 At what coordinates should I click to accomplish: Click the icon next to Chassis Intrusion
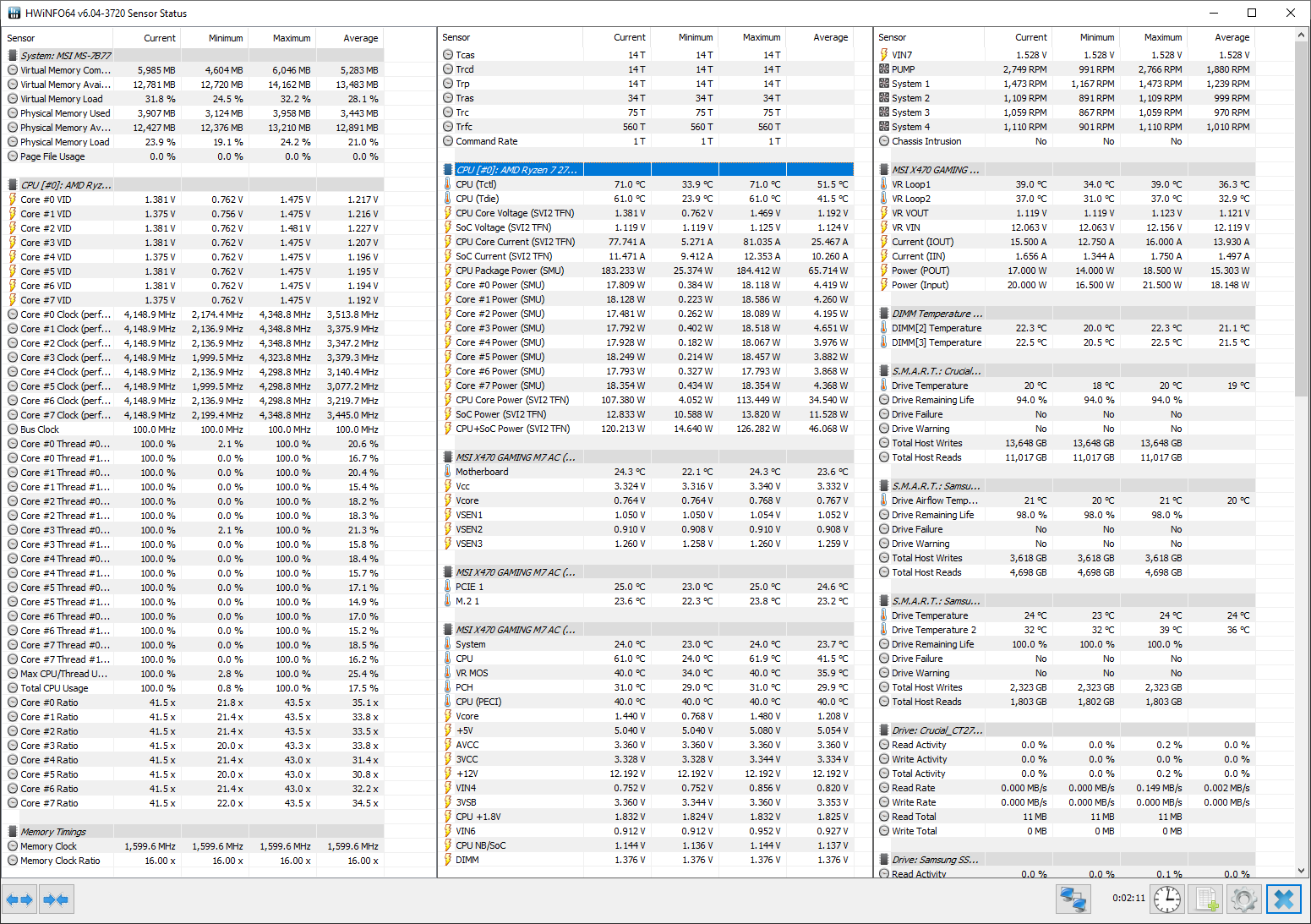pyautogui.click(x=884, y=141)
